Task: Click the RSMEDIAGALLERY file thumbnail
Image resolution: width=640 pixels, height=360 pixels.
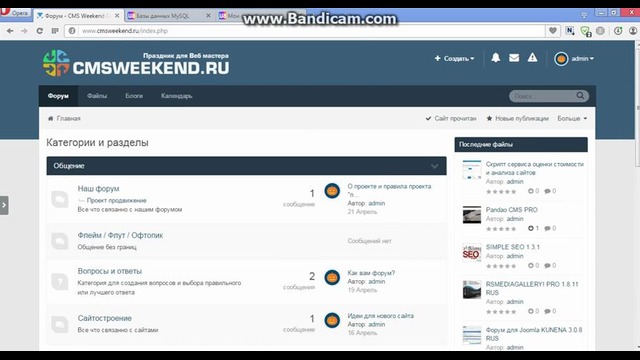Action: tap(471, 289)
